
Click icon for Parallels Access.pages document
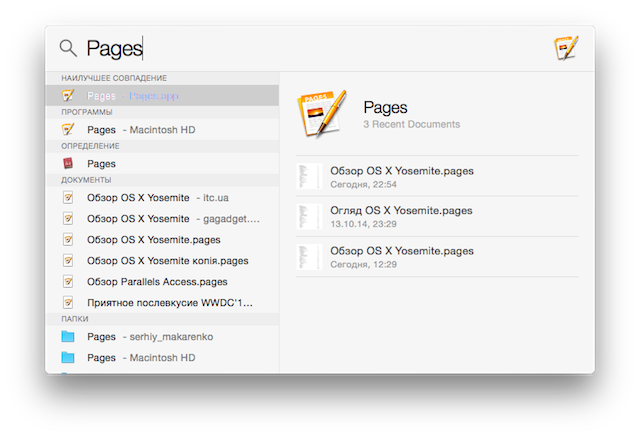click(x=68, y=282)
